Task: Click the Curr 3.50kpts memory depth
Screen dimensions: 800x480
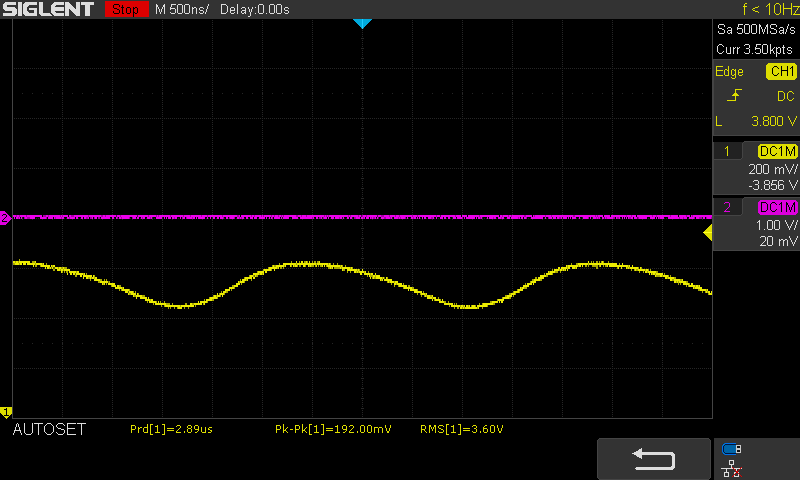Action: (x=754, y=49)
